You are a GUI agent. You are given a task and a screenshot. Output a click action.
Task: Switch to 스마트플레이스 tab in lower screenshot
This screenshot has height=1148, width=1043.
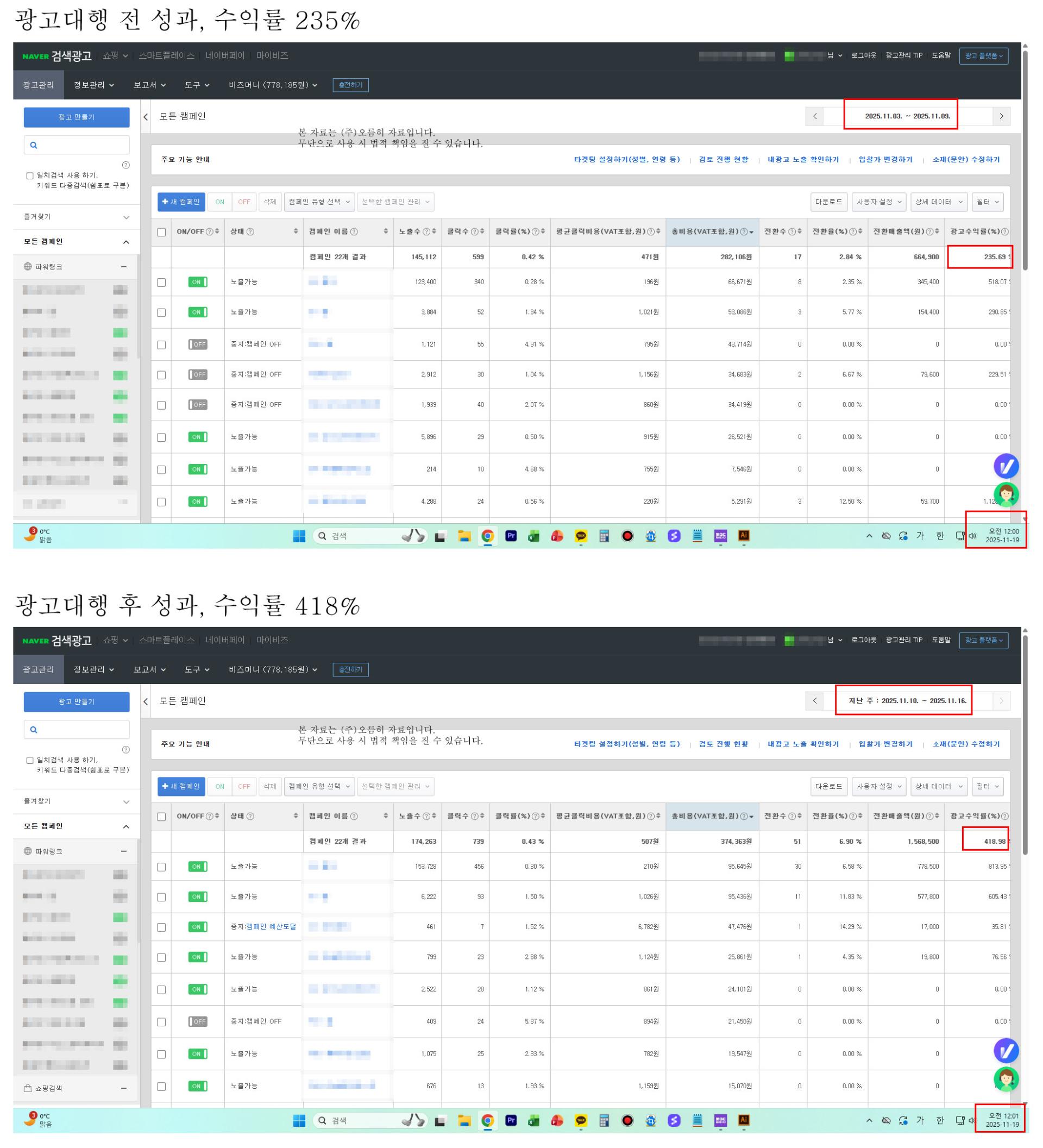click(x=166, y=640)
